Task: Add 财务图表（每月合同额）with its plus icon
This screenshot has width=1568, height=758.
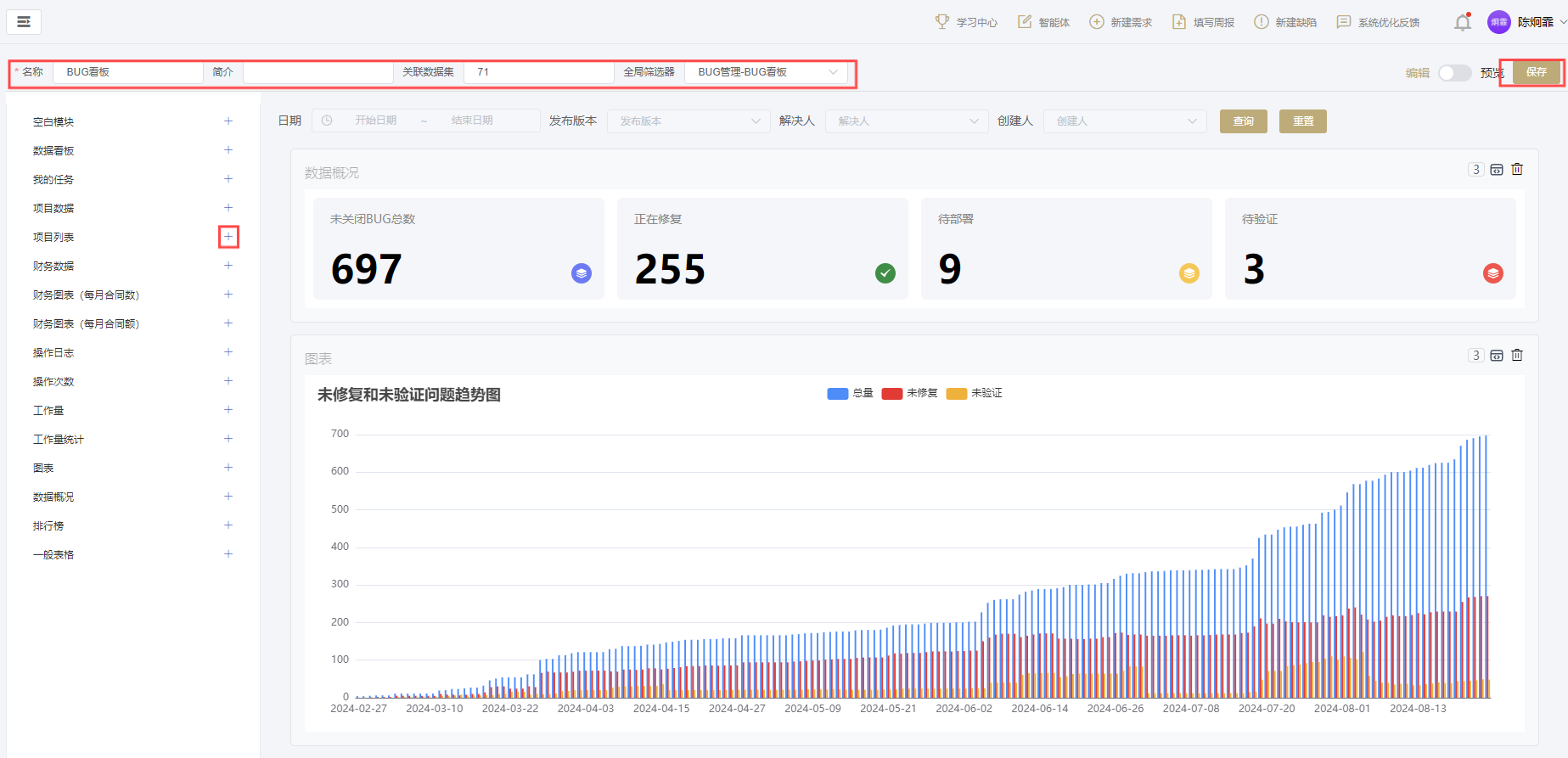Action: click(x=228, y=323)
